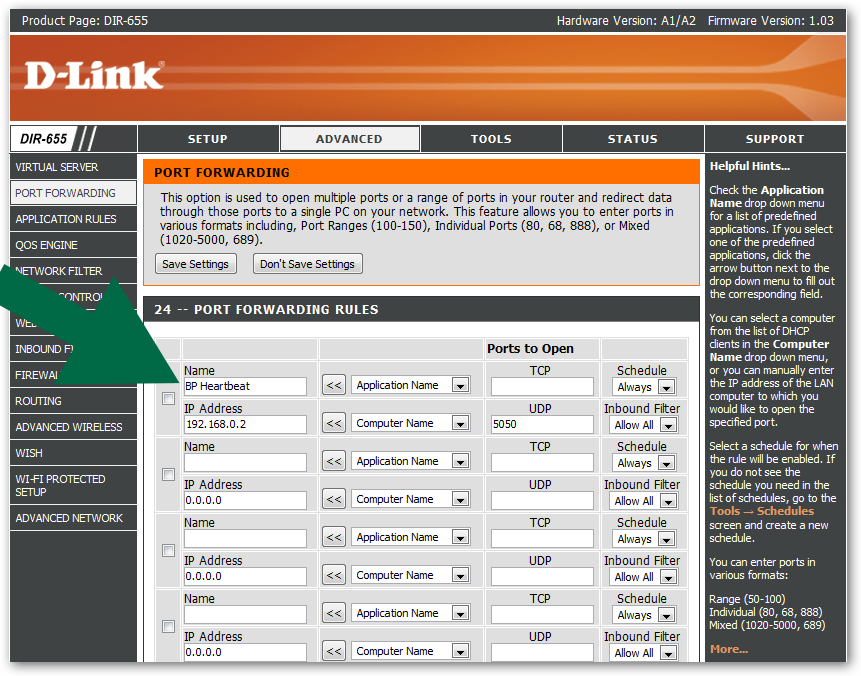Open ADVANCED NETWORK sidebar item
This screenshot has width=861, height=676.
(73, 518)
